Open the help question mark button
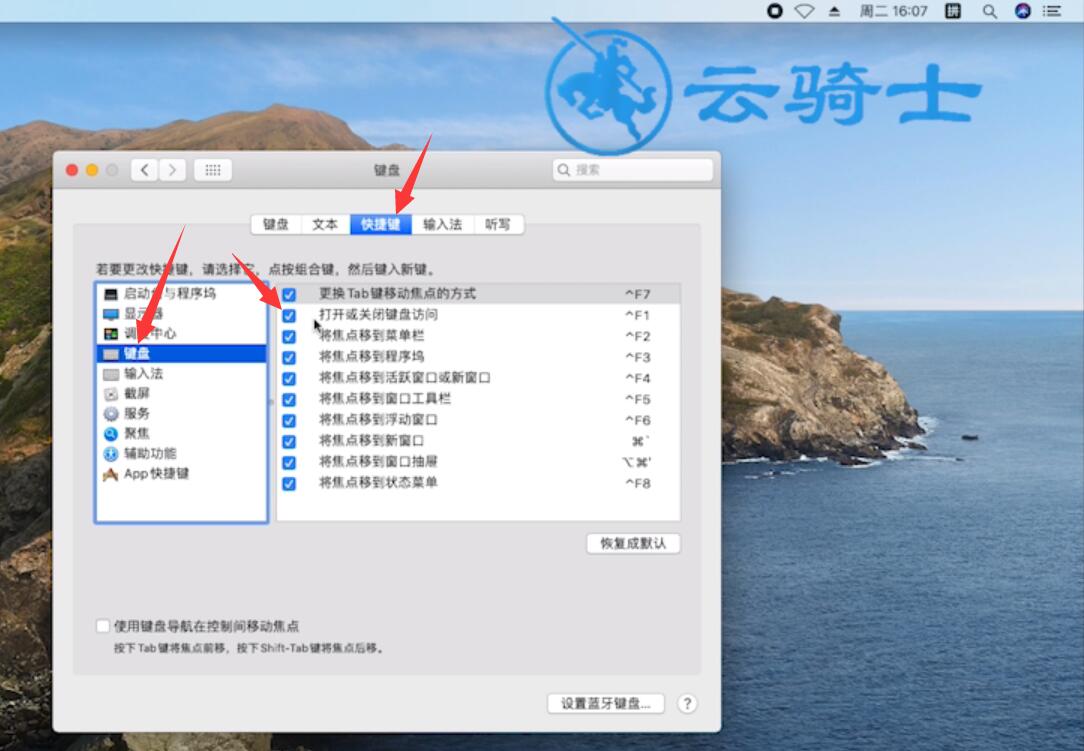Viewport: 1084px width, 751px height. 686,704
